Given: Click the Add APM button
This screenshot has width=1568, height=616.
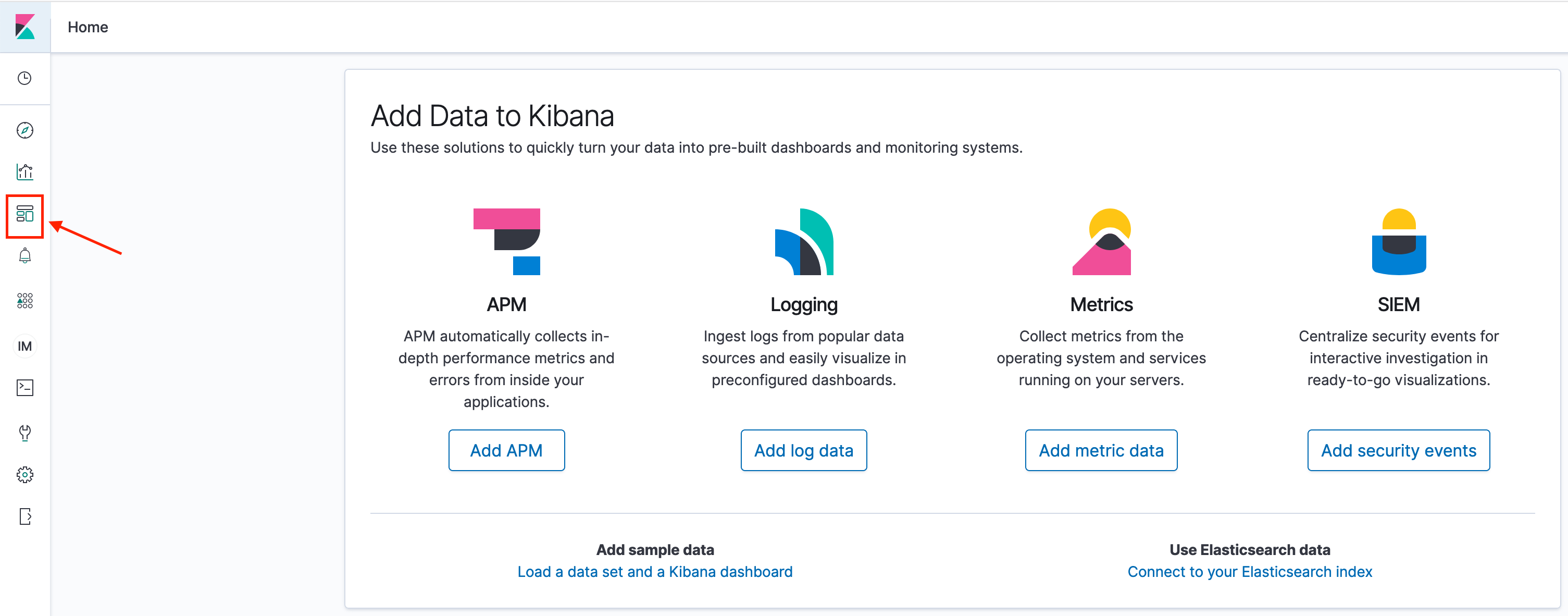Looking at the screenshot, I should 506,450.
